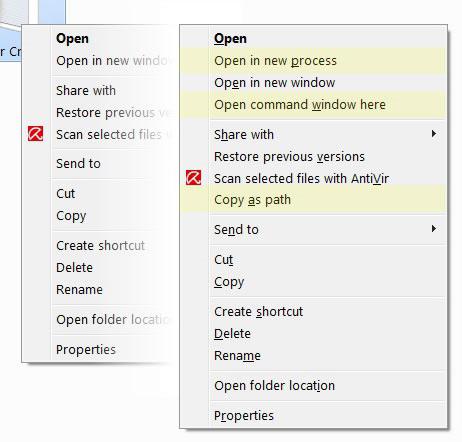Open Properties from the left menu
The image size is (462, 442).
click(86, 350)
